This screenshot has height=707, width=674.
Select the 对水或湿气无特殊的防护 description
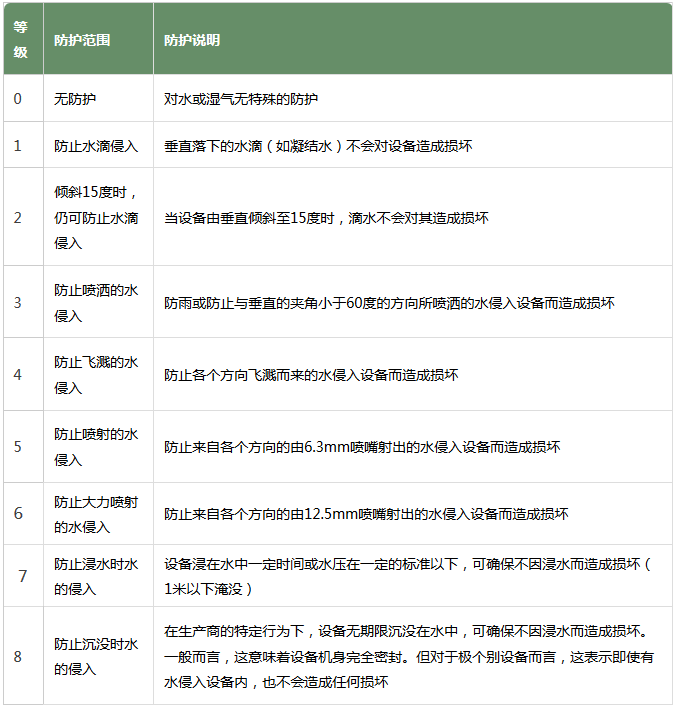click(241, 100)
